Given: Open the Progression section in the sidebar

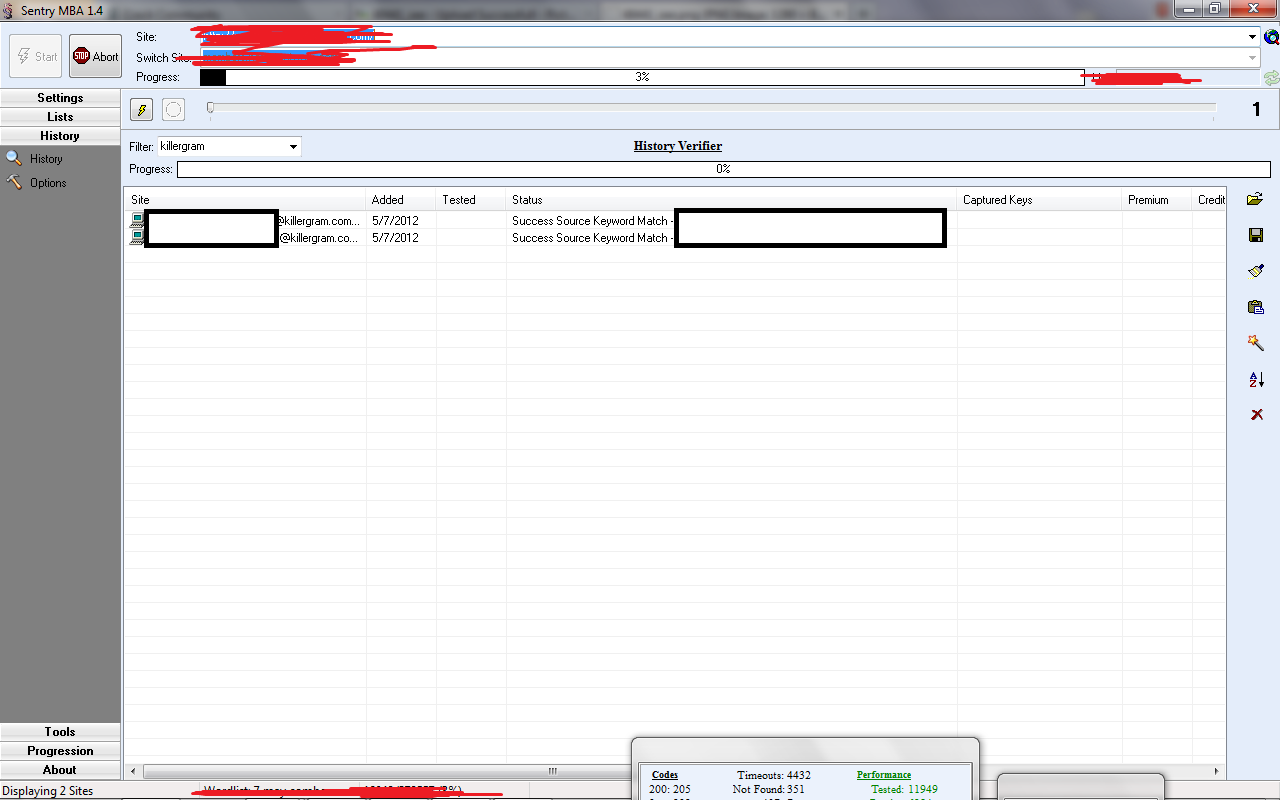Looking at the screenshot, I should [60, 751].
